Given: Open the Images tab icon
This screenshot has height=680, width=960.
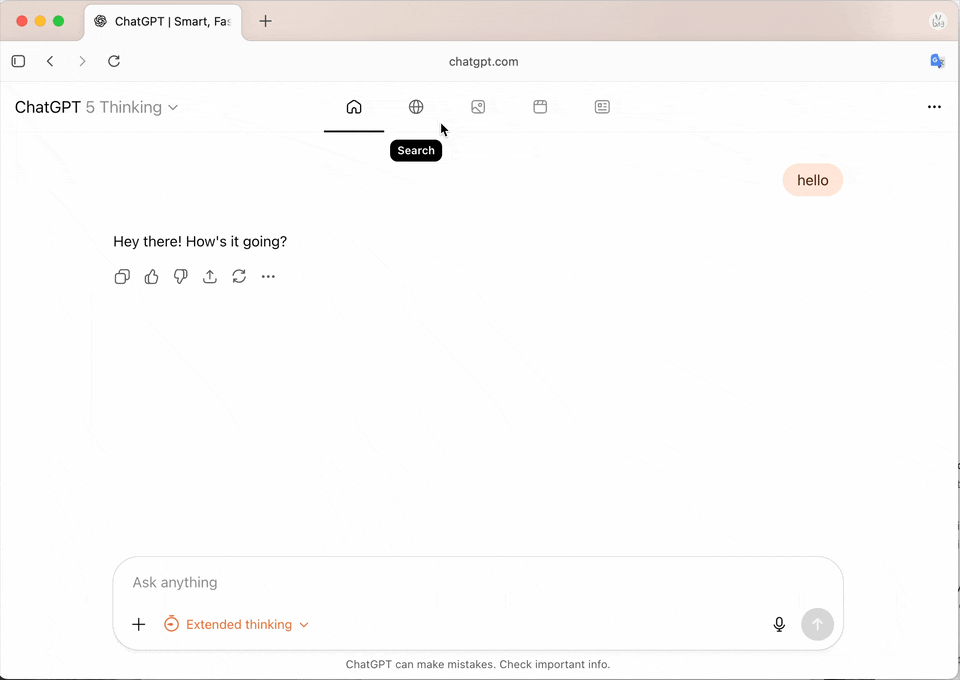Looking at the screenshot, I should pos(478,107).
